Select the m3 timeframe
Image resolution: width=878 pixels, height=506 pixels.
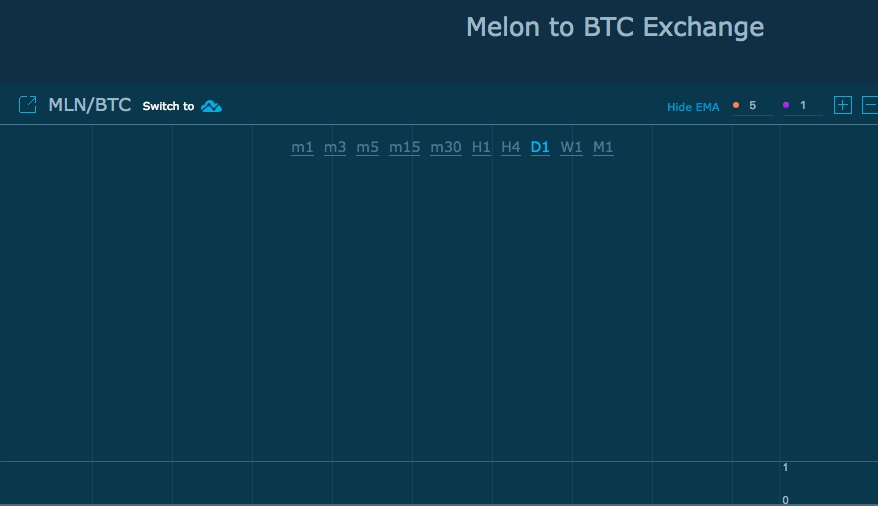335,148
